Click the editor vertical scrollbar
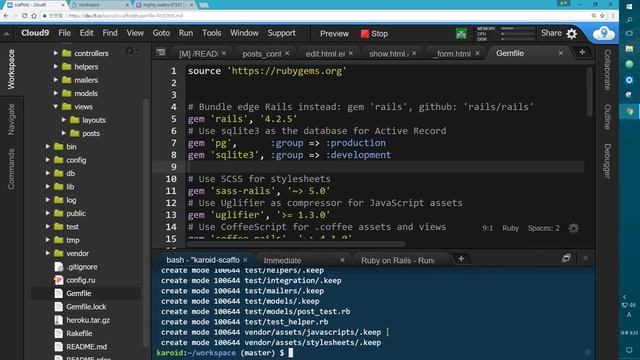Image resolution: width=640 pixels, height=360 pixels. pyautogui.click(x=589, y=92)
